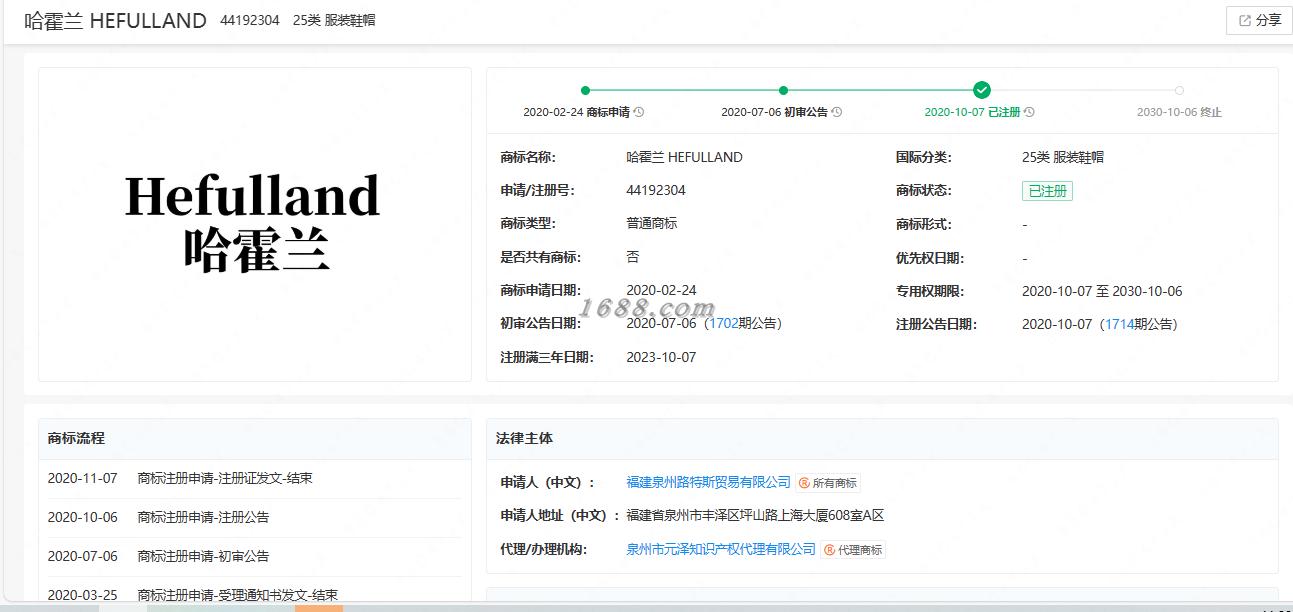
Task: Click 注册满三年日期 value 2023-10-07
Action: pyautogui.click(x=661, y=357)
